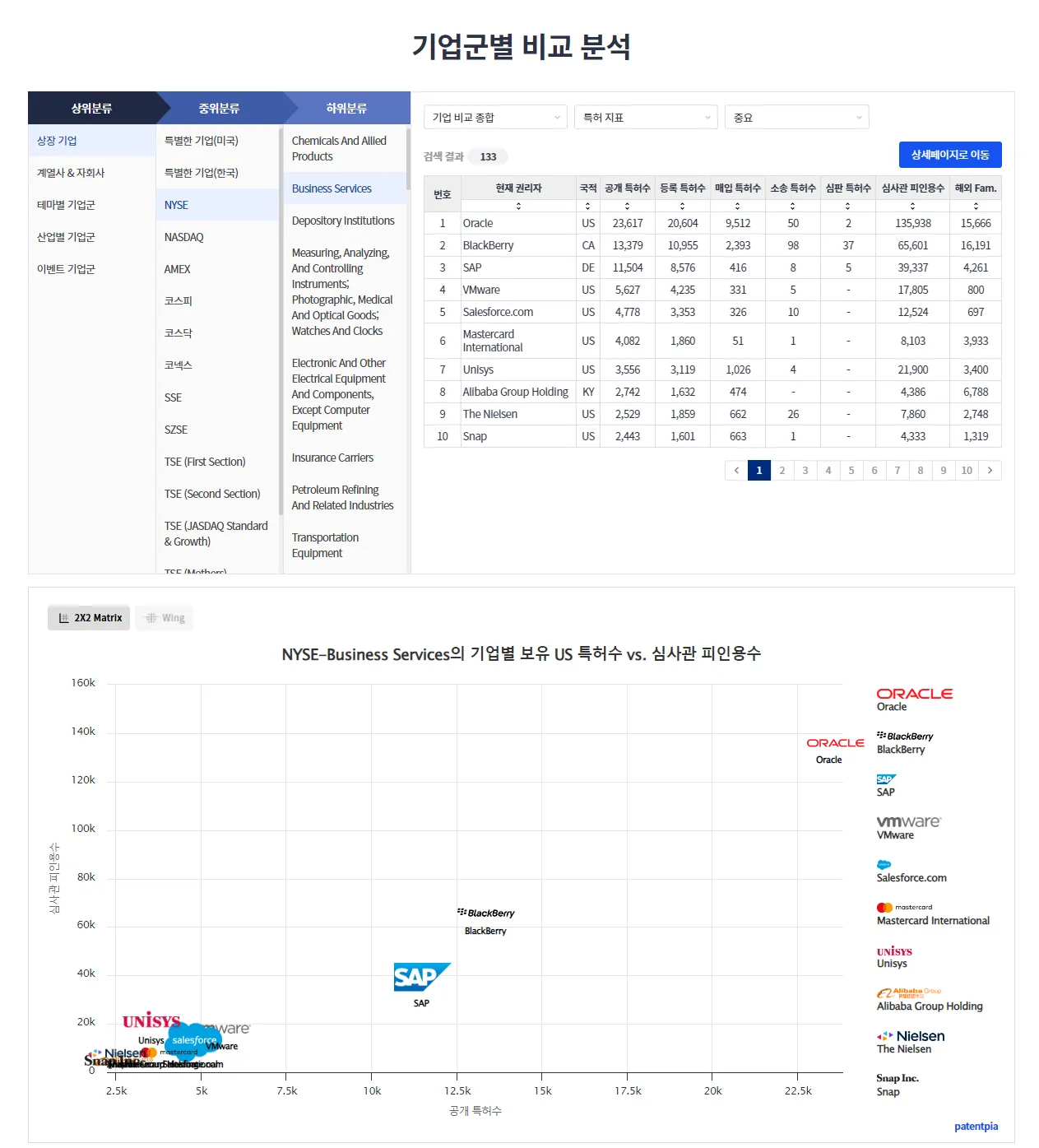Select Chemicals And Allied Products subcategory
This screenshot has height=1148, width=1039.
tap(345, 148)
